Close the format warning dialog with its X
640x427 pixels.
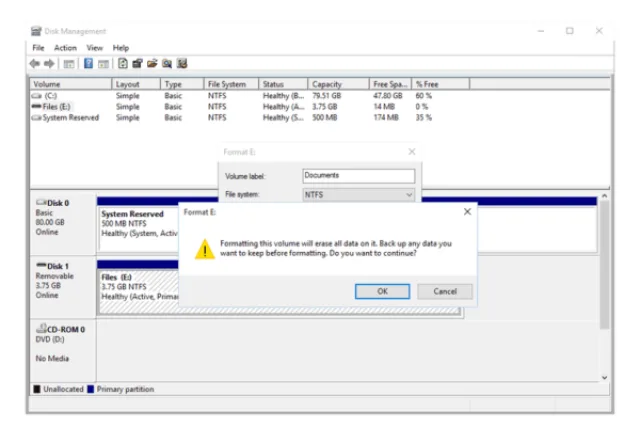[467, 211]
